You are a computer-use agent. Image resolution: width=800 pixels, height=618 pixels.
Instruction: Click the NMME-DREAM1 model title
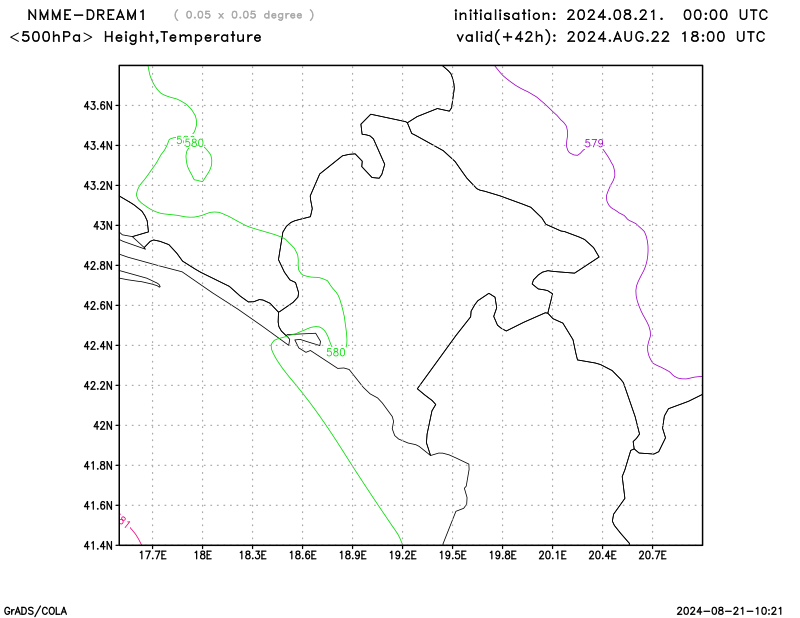pos(86,15)
